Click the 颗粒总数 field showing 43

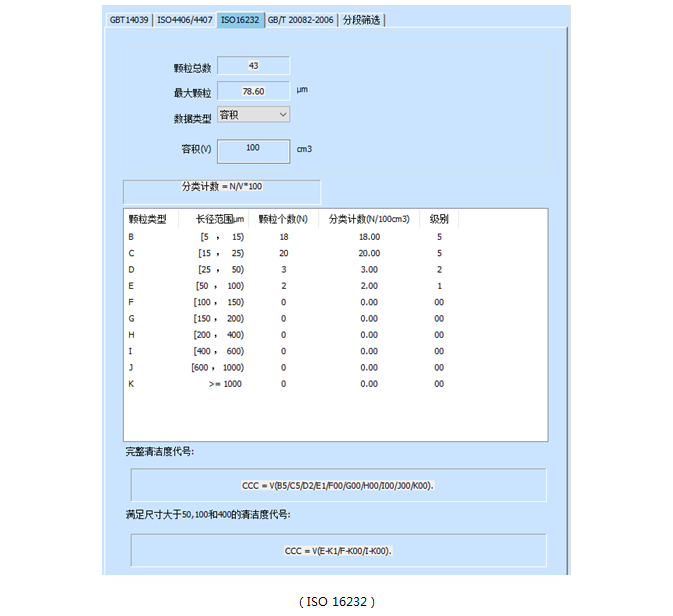pos(253,66)
